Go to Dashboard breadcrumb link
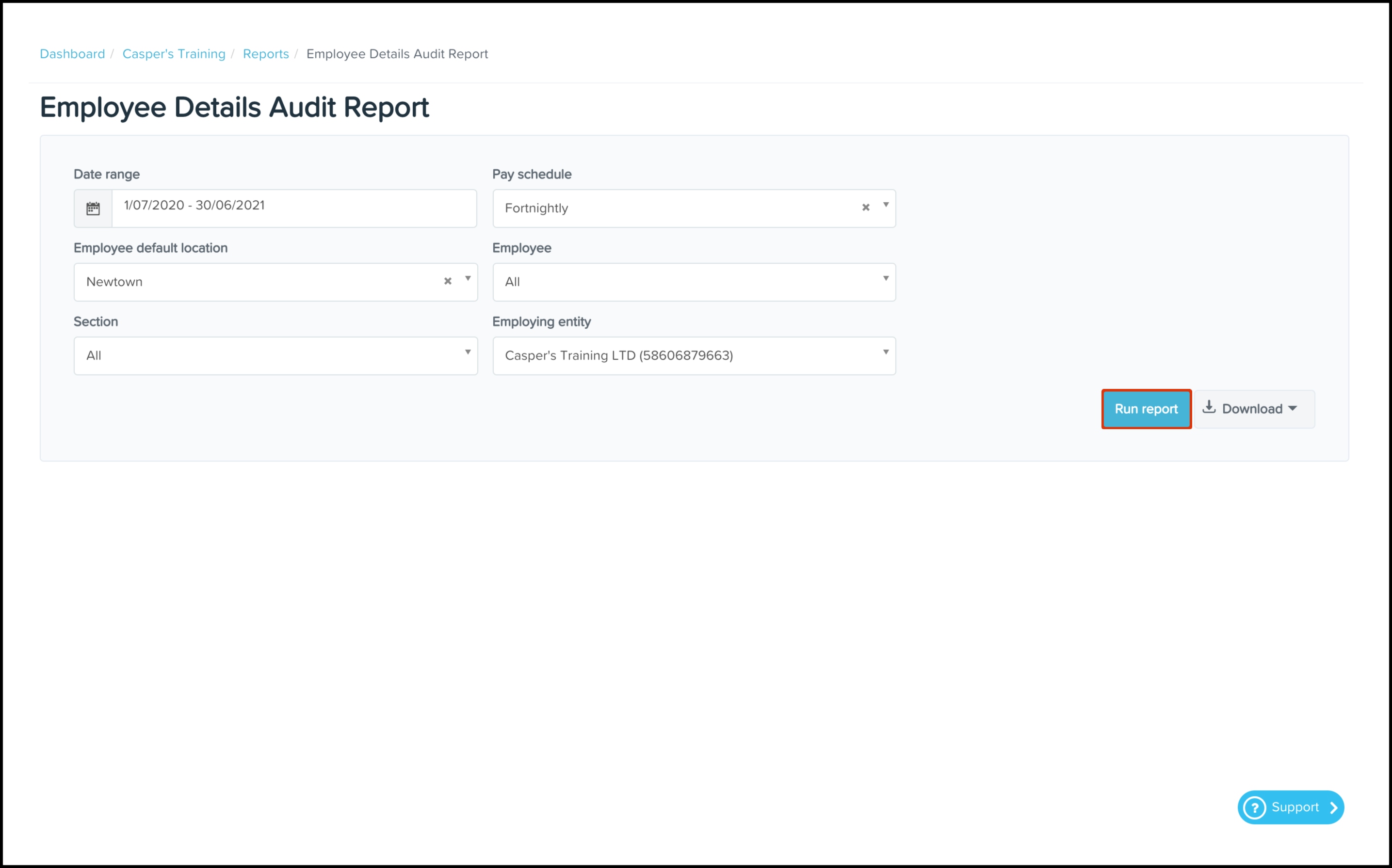This screenshot has width=1392, height=868. coord(72,54)
